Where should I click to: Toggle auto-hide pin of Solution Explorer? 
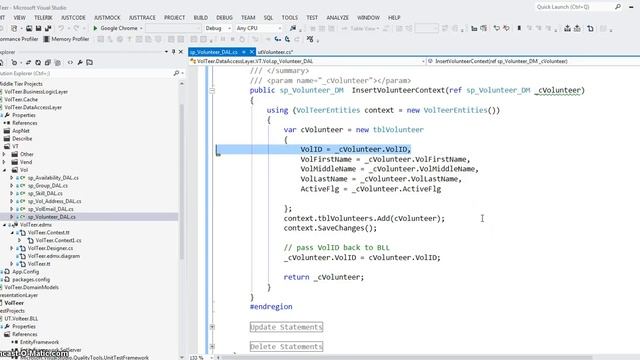click(x=173, y=52)
